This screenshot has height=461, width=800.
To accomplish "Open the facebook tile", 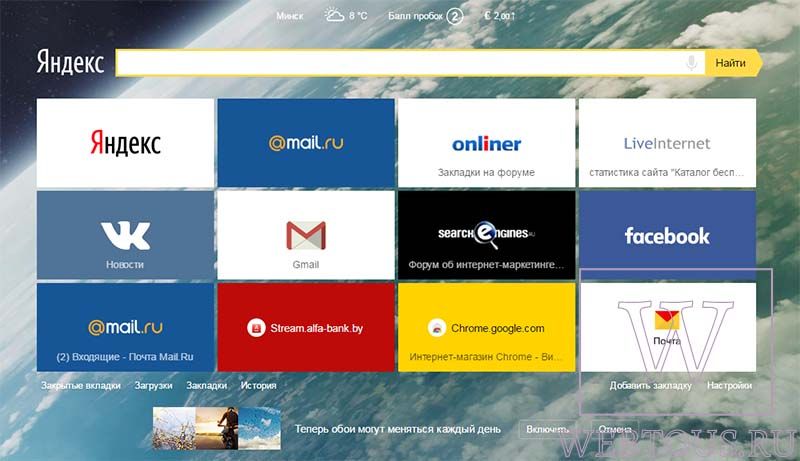I will pyautogui.click(x=667, y=235).
